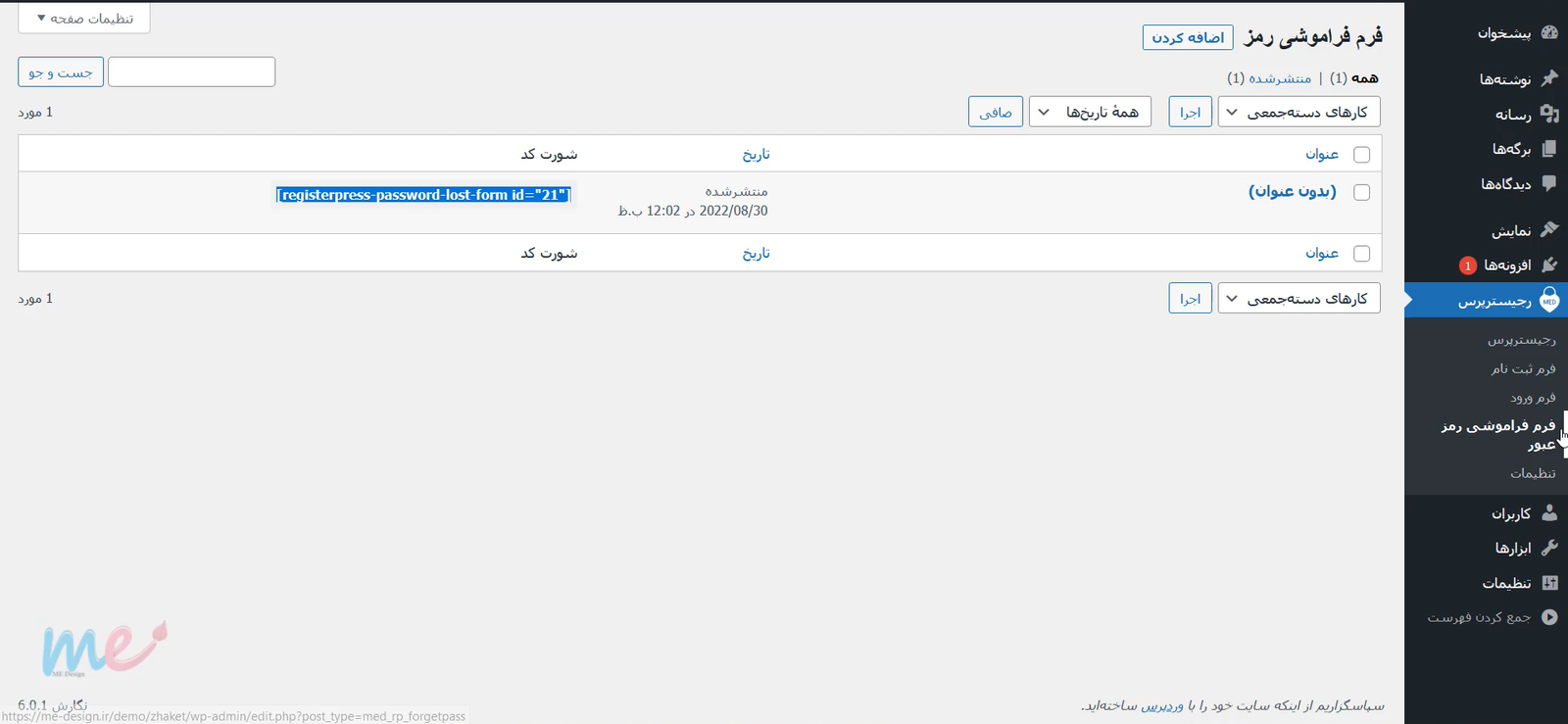Open the bottom کارهای دسته‌جمعی dropdown
The image size is (1568, 724).
(x=1298, y=298)
